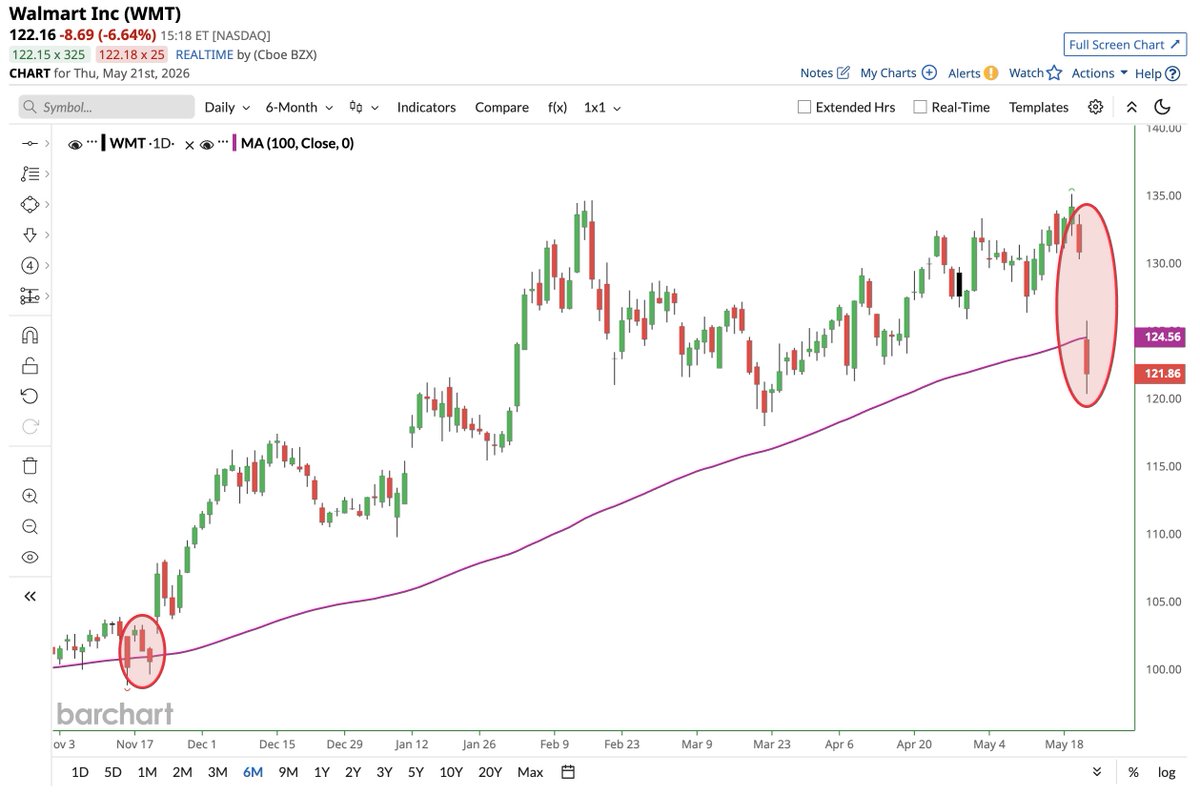Open the Indicators menu
The width and height of the screenshot is (1200, 796).
[426, 107]
